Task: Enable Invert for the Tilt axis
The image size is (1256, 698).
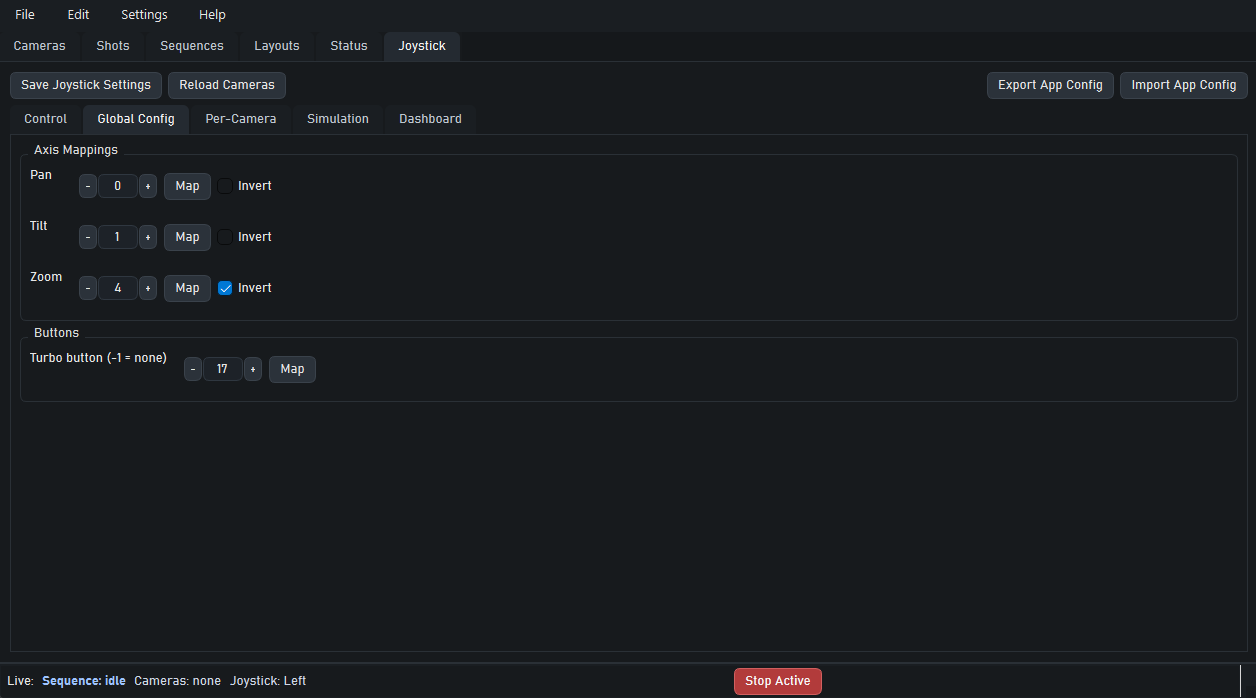Action: [224, 237]
